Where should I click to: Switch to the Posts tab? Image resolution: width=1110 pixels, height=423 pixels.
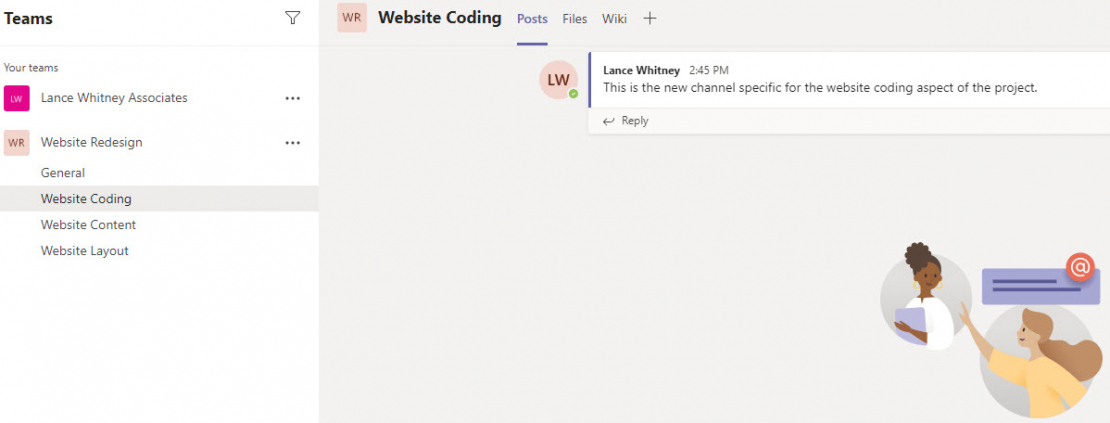coord(532,19)
